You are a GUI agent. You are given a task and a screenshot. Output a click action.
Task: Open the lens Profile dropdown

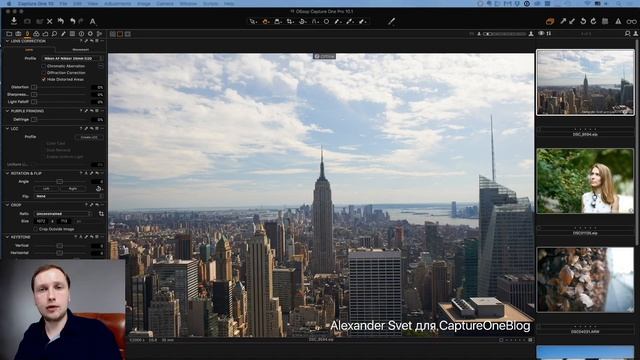point(73,58)
